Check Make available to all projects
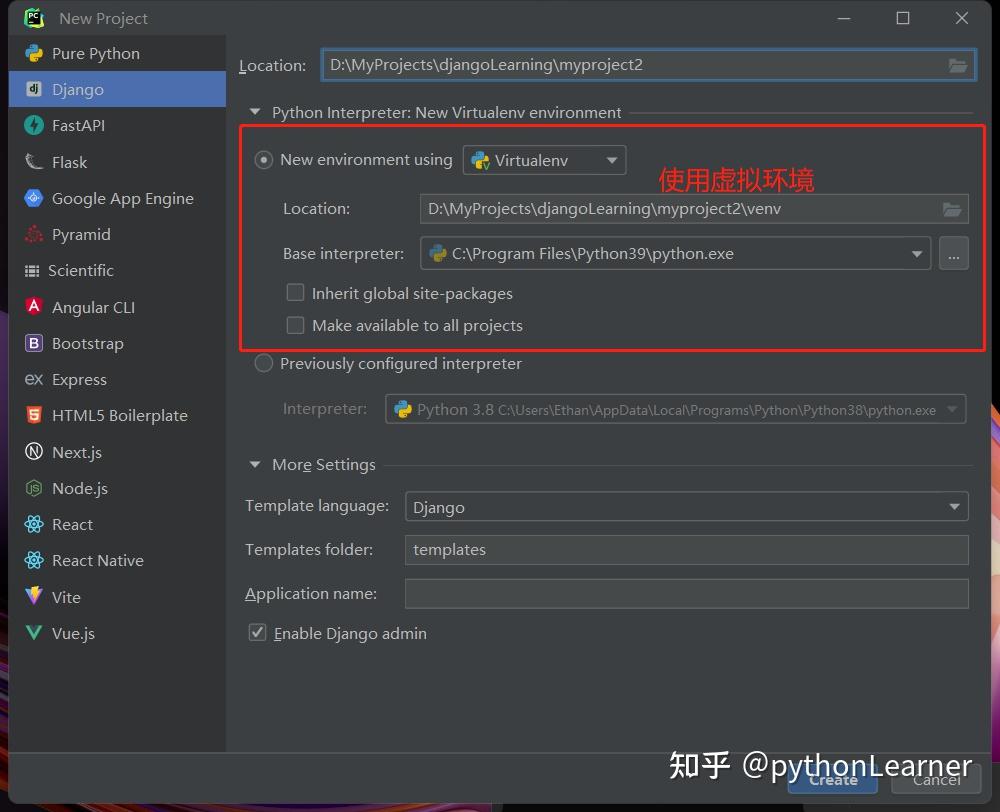This screenshot has width=1000, height=812. click(x=295, y=325)
